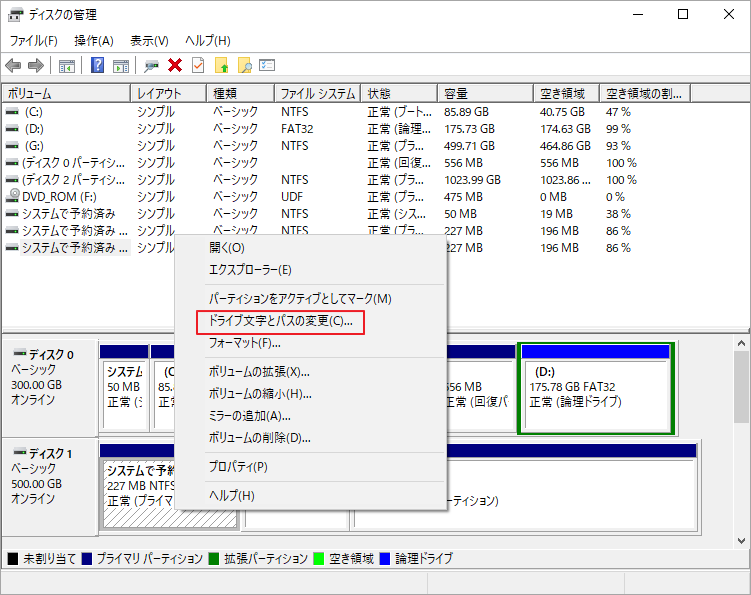Screen dimensions: 751x595
Task: Click the 空き領域 bright green legend swatch
Action: tap(319, 559)
